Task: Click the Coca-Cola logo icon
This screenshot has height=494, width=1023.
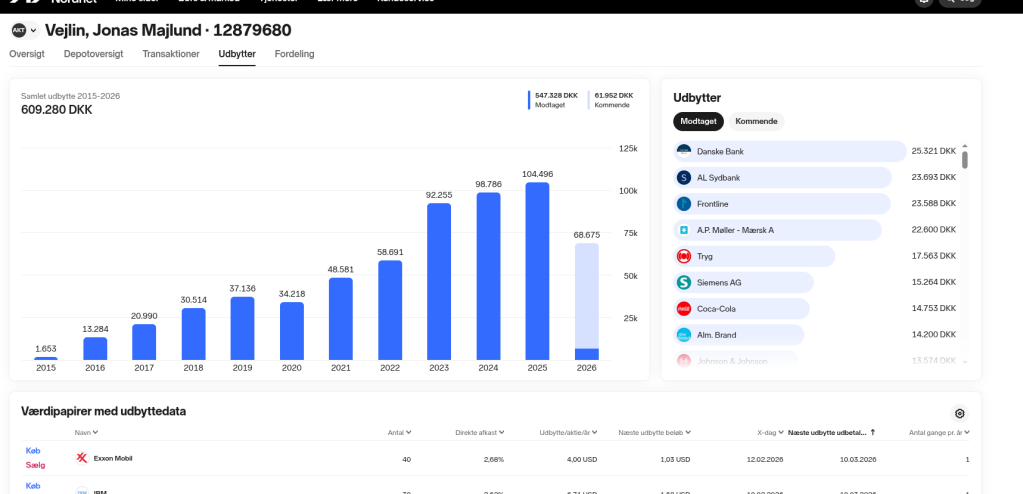Action: pyautogui.click(x=684, y=308)
